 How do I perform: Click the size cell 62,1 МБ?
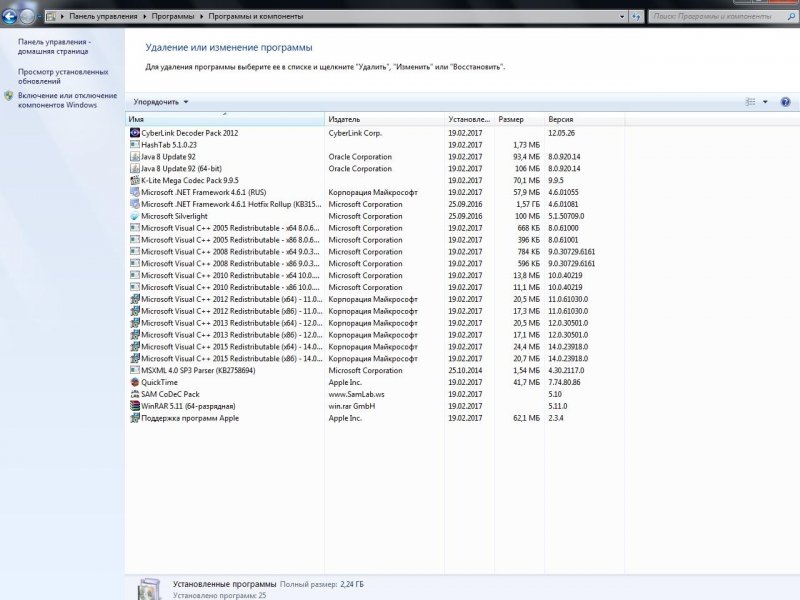tap(527, 418)
